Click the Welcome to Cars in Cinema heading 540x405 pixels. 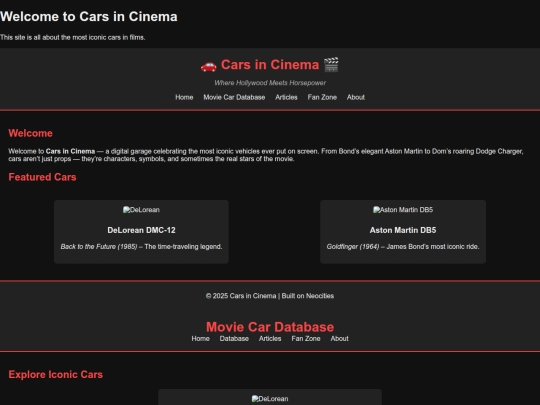point(89,17)
